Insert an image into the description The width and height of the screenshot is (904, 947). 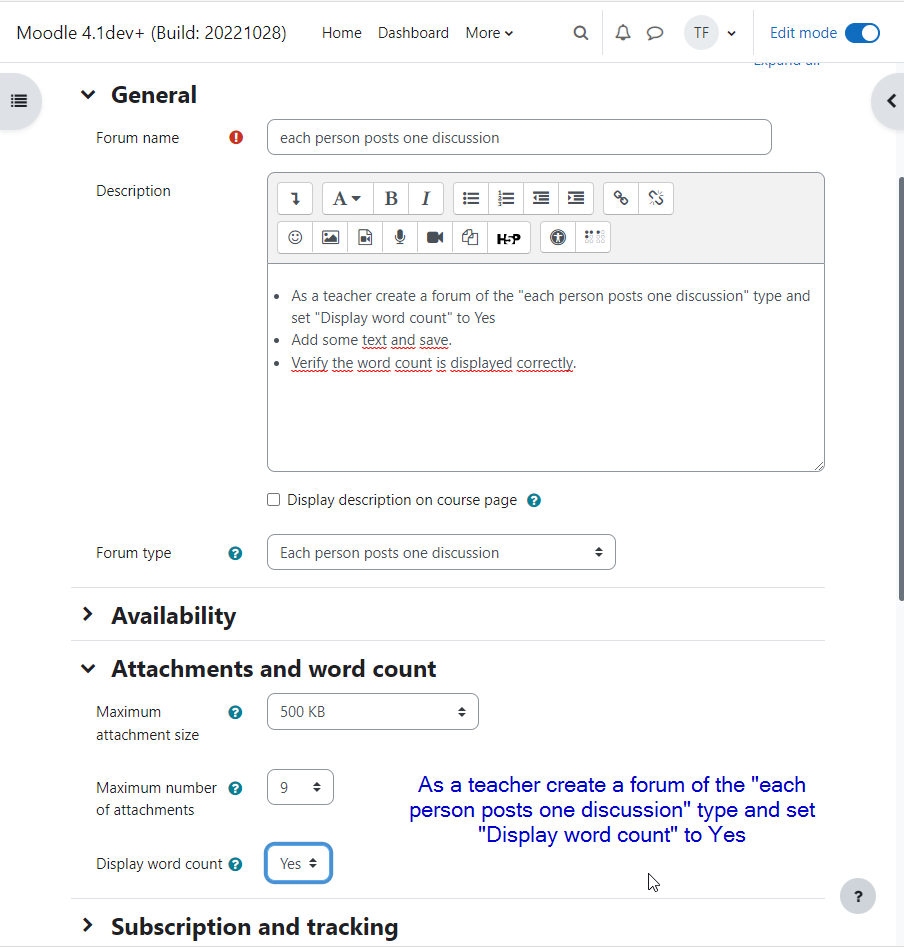tap(330, 237)
